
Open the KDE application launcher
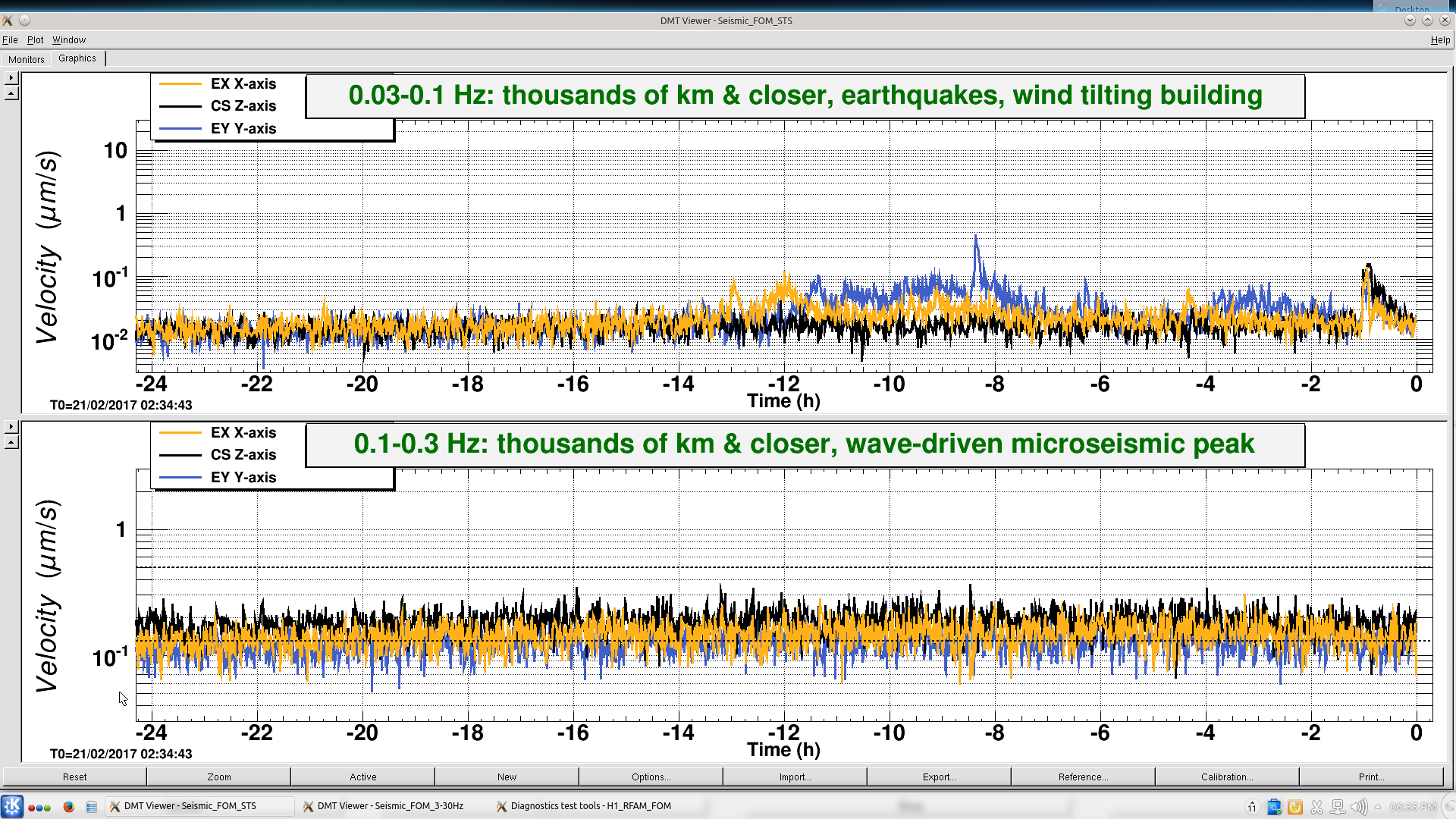pyautogui.click(x=12, y=806)
